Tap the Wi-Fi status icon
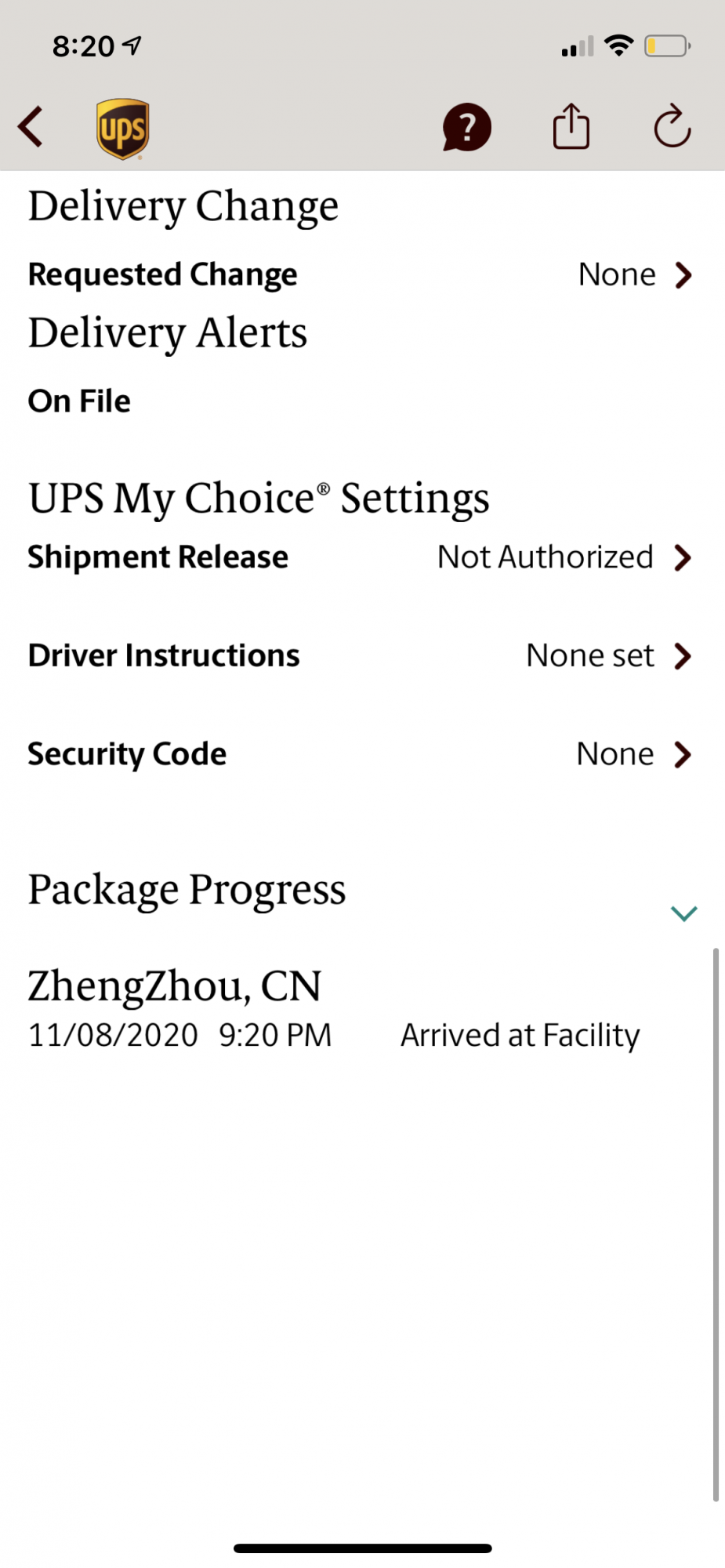The image size is (725, 1568). 619,46
